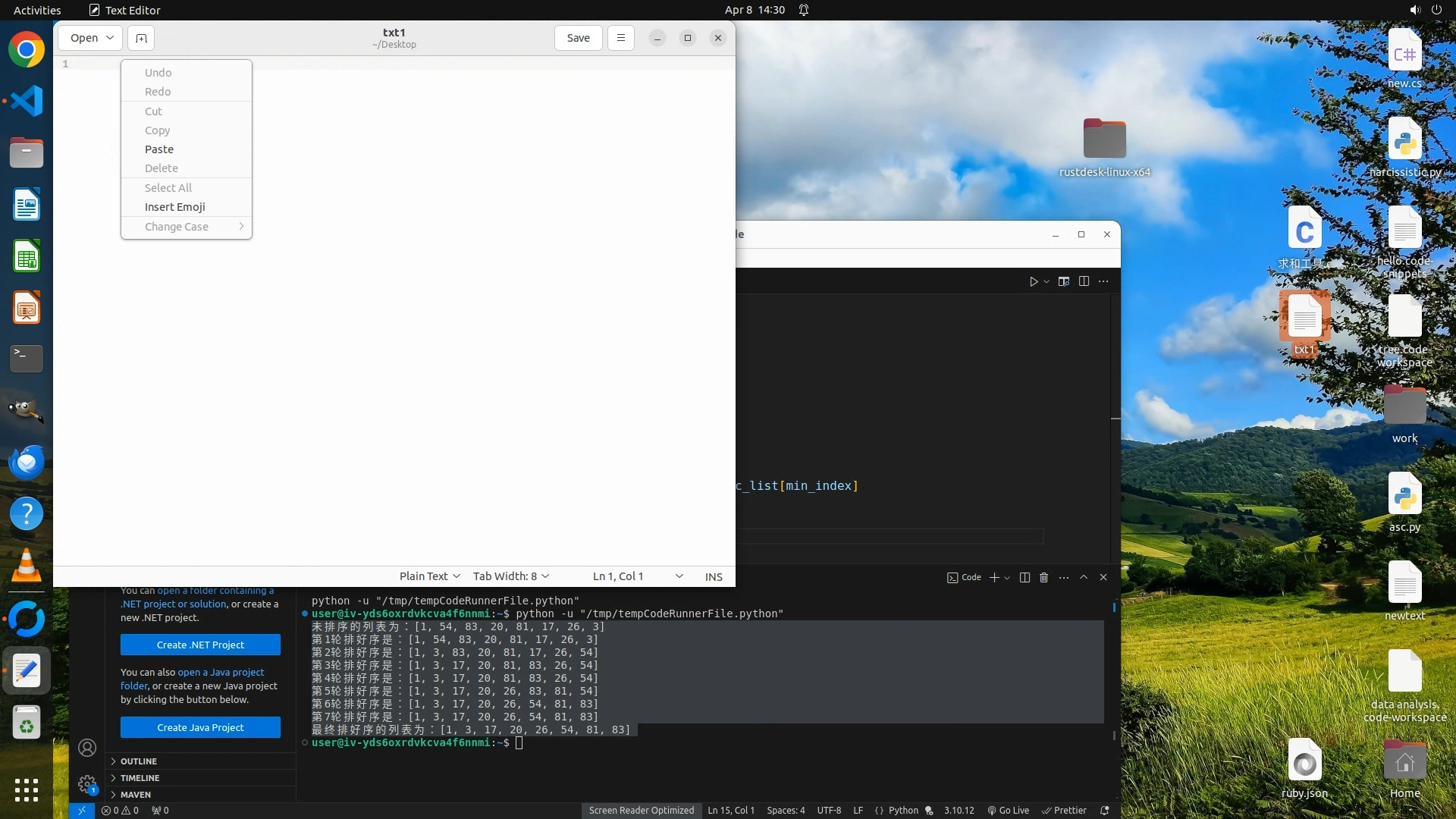1456x819 pixels.
Task: Expand the OUTLINE section
Action: 138,761
